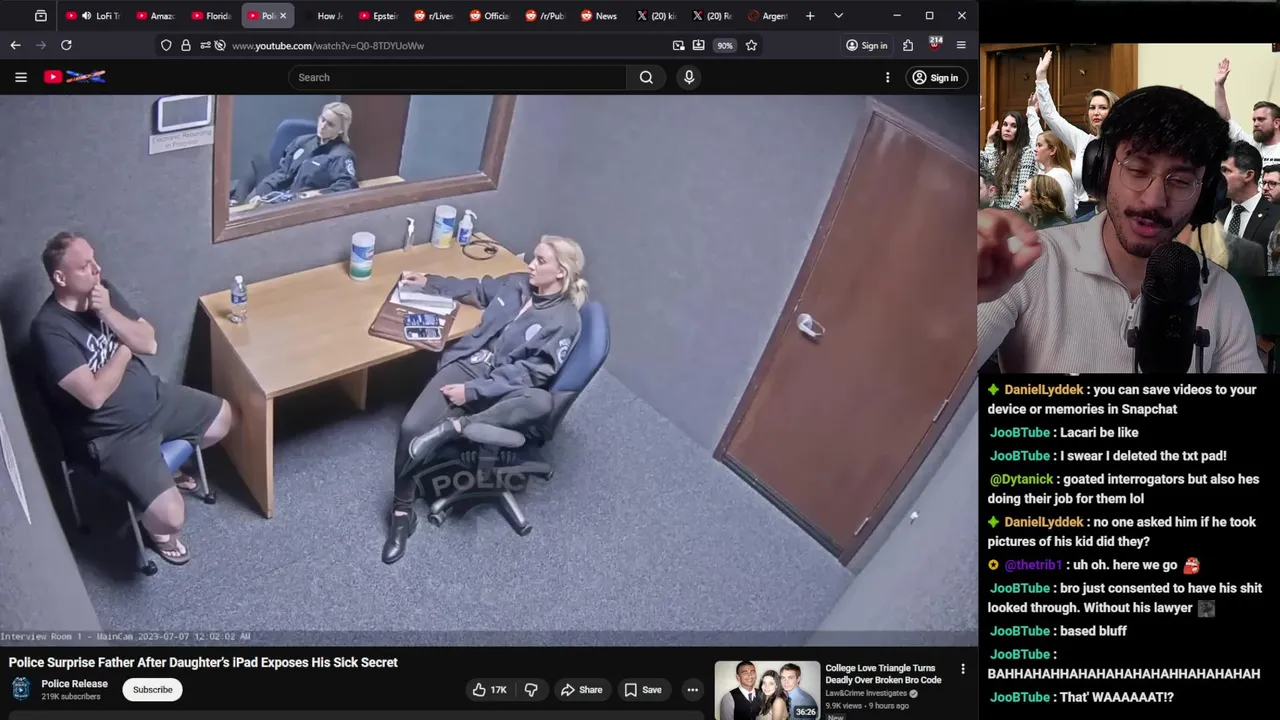Share the video
The width and height of the screenshot is (1280, 720).
click(581, 689)
